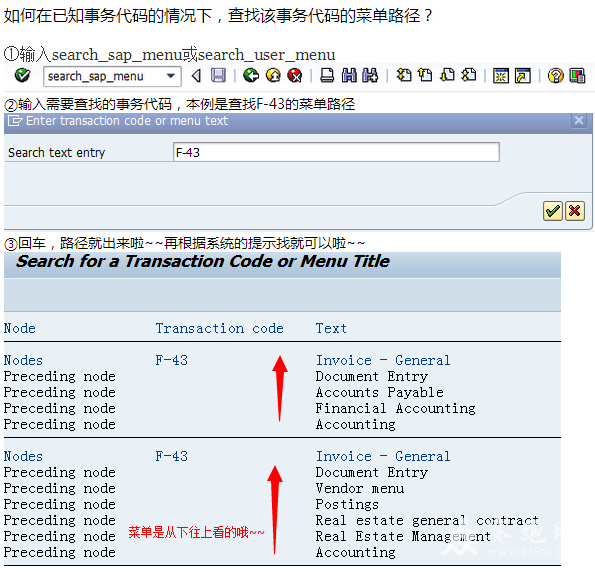Close the Enter transaction code dialog
Image resolution: width=595 pixels, height=572 pixels.
click(579, 121)
